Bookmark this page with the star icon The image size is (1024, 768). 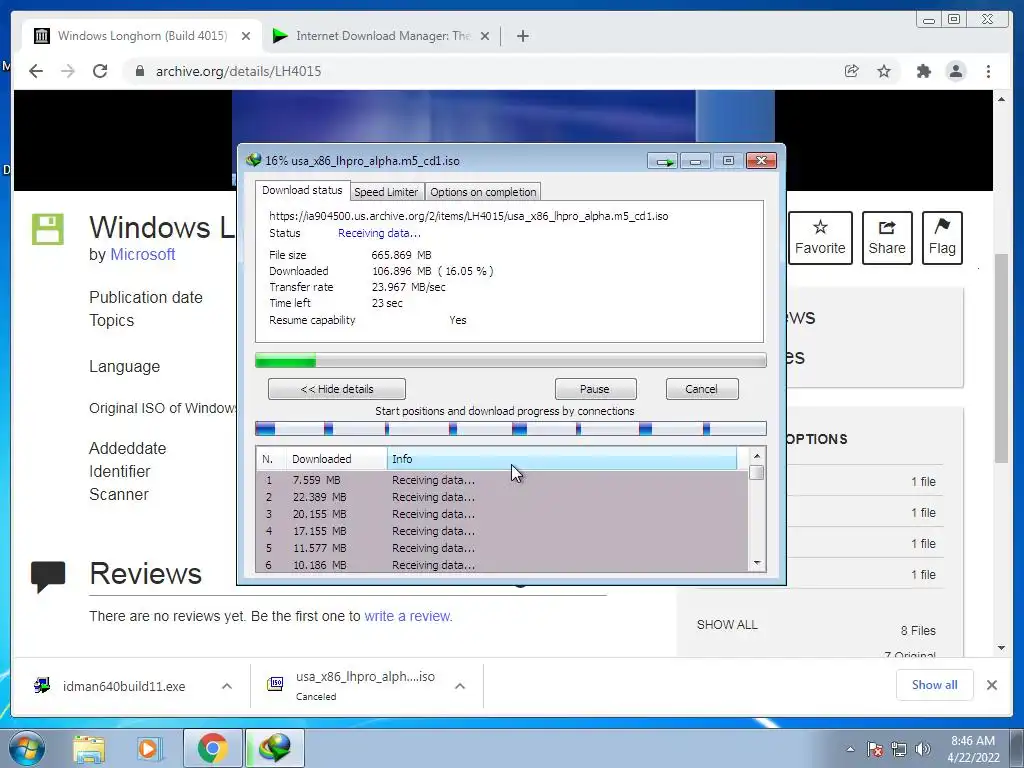(884, 71)
